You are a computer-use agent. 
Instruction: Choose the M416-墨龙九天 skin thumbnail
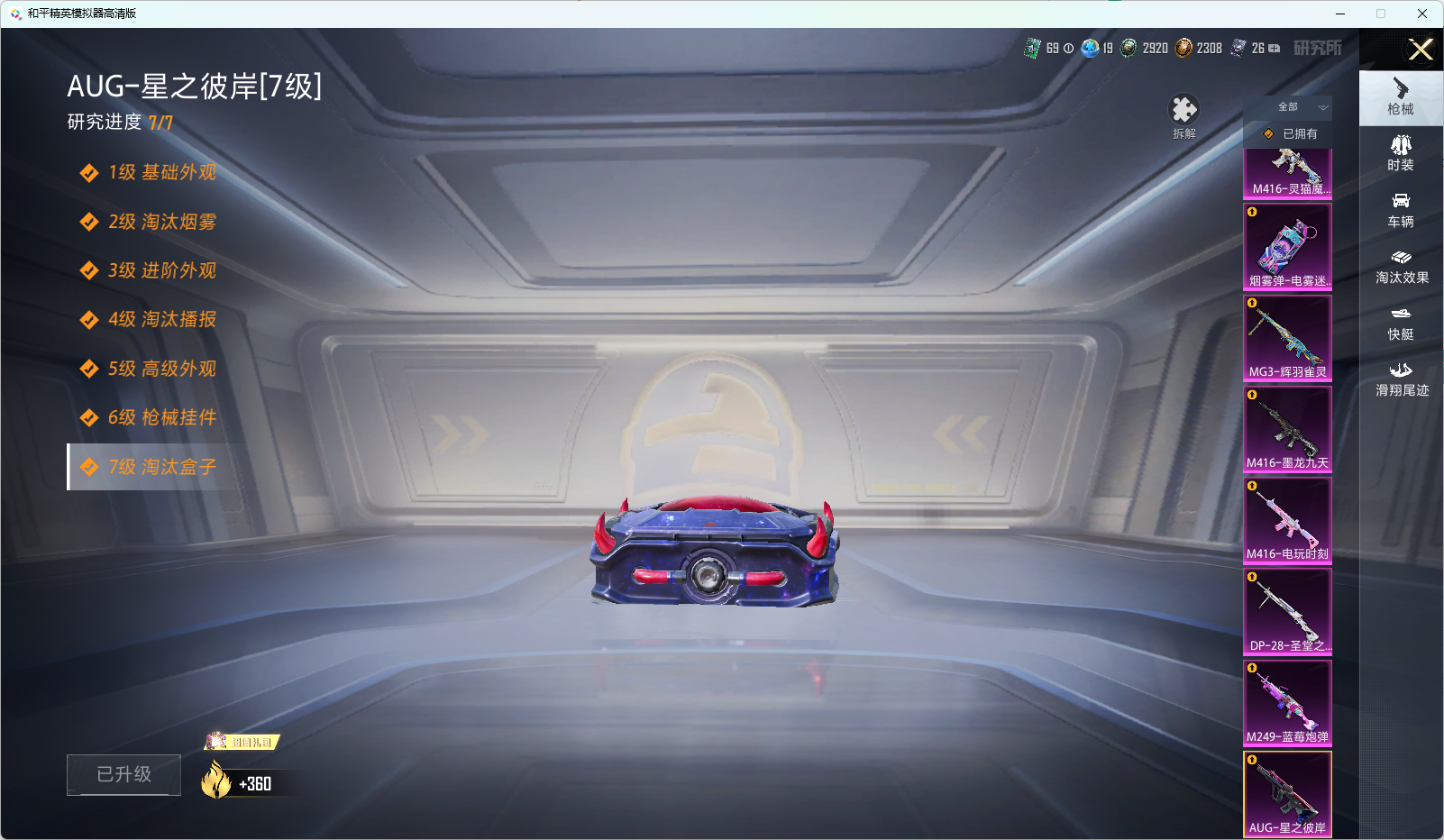[1287, 429]
